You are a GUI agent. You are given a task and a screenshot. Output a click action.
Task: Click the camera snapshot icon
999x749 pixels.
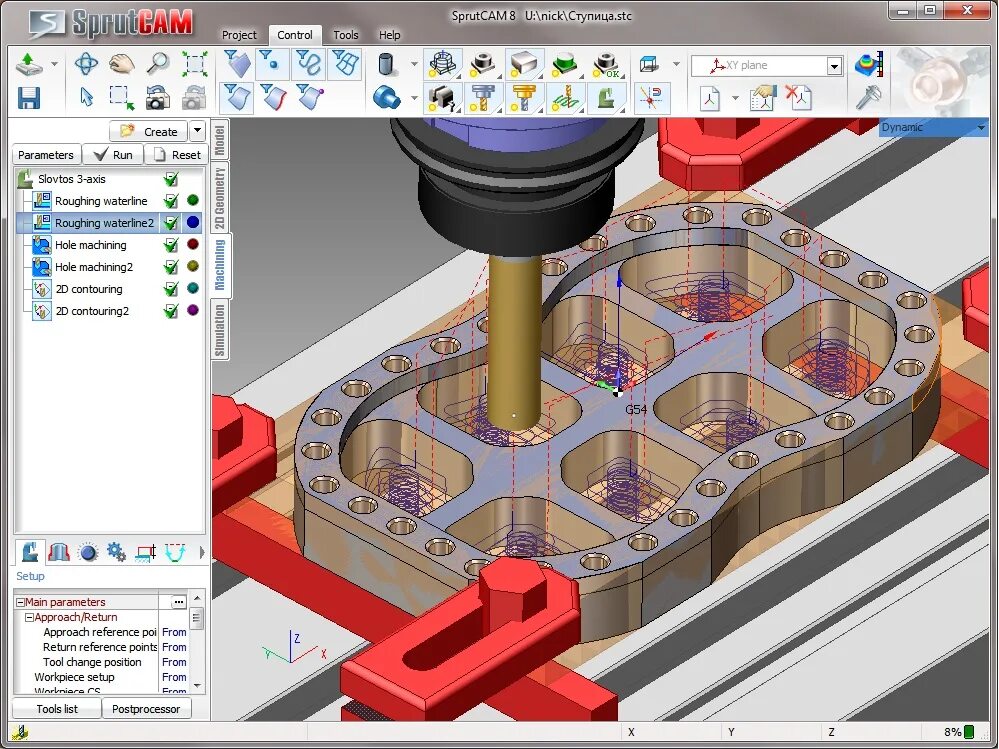tap(158, 98)
